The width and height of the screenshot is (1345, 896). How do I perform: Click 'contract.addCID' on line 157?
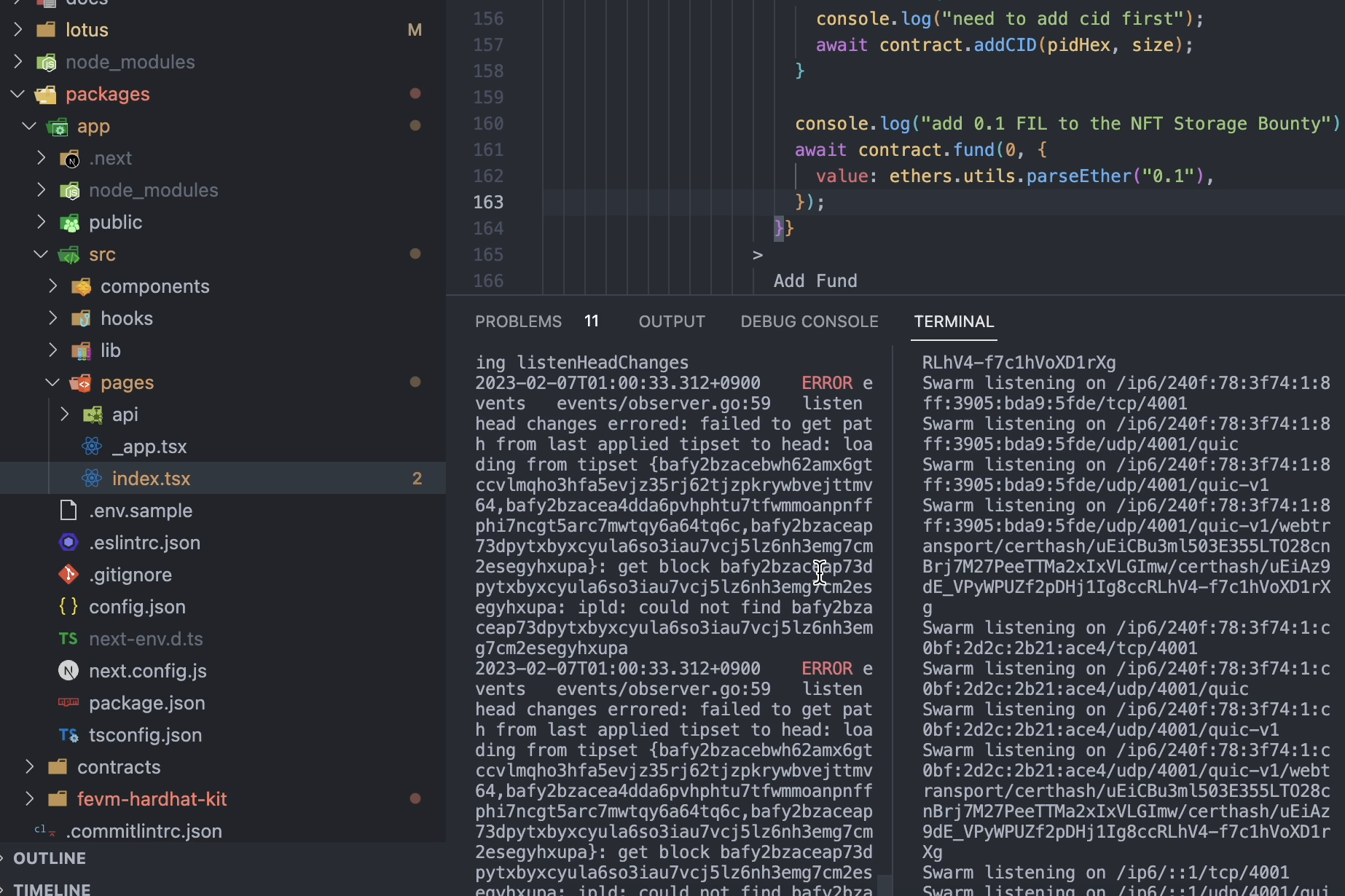957,44
